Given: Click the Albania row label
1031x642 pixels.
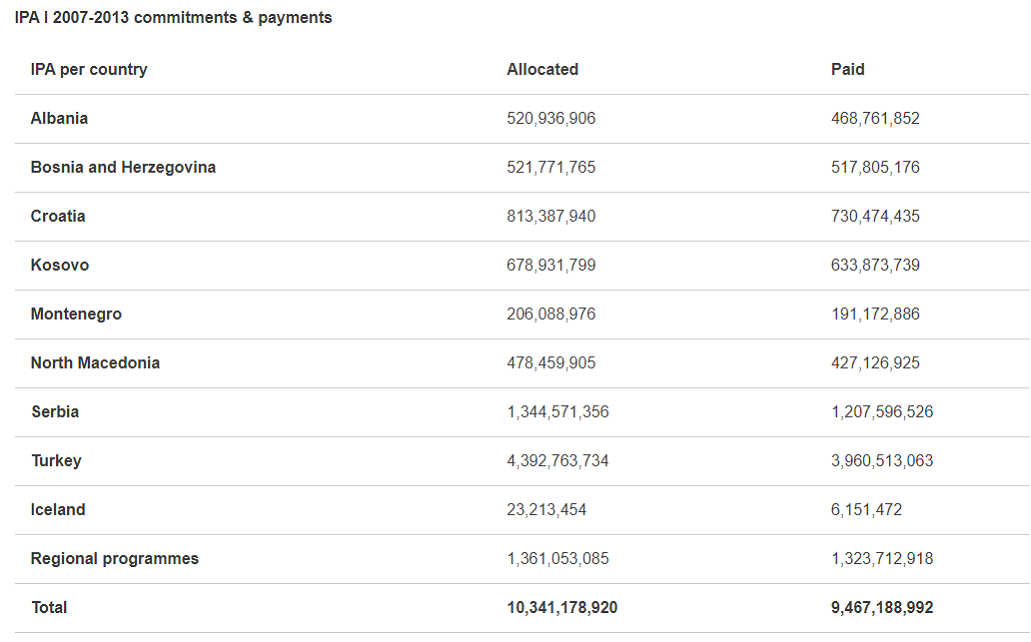Looking at the screenshot, I should (59, 118).
